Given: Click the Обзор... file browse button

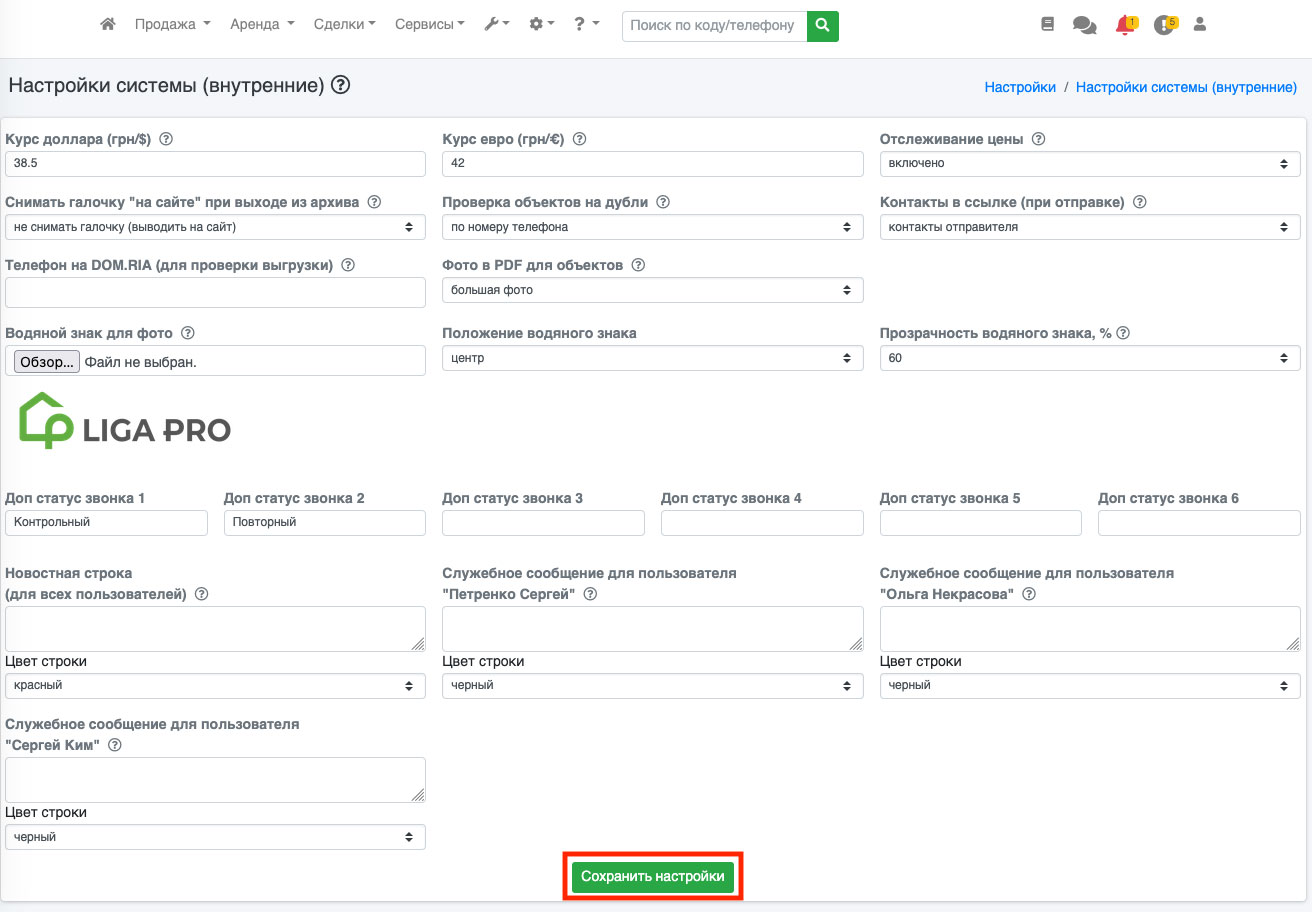Looking at the screenshot, I should (x=46, y=362).
